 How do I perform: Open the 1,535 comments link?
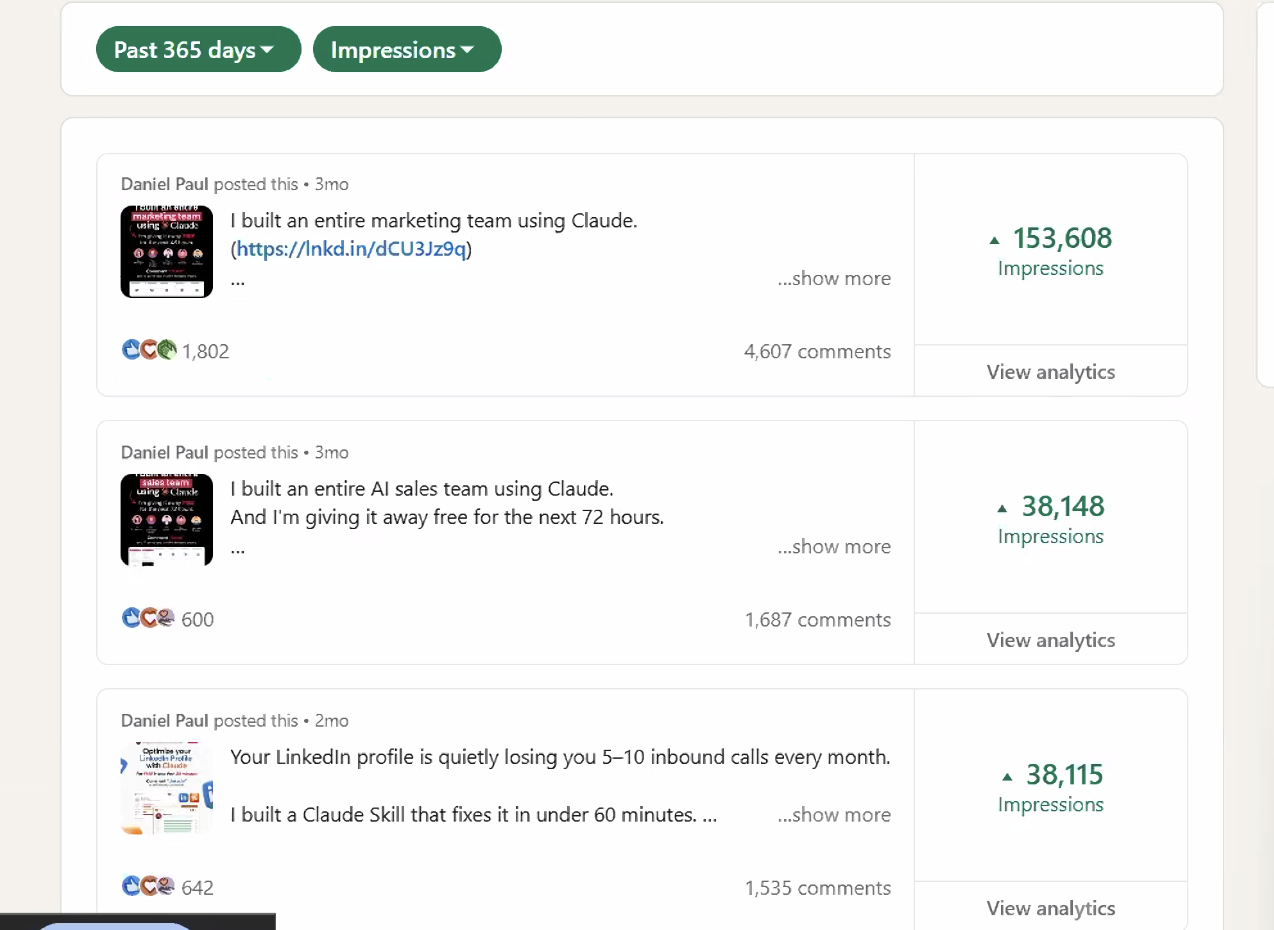pyautogui.click(x=817, y=887)
